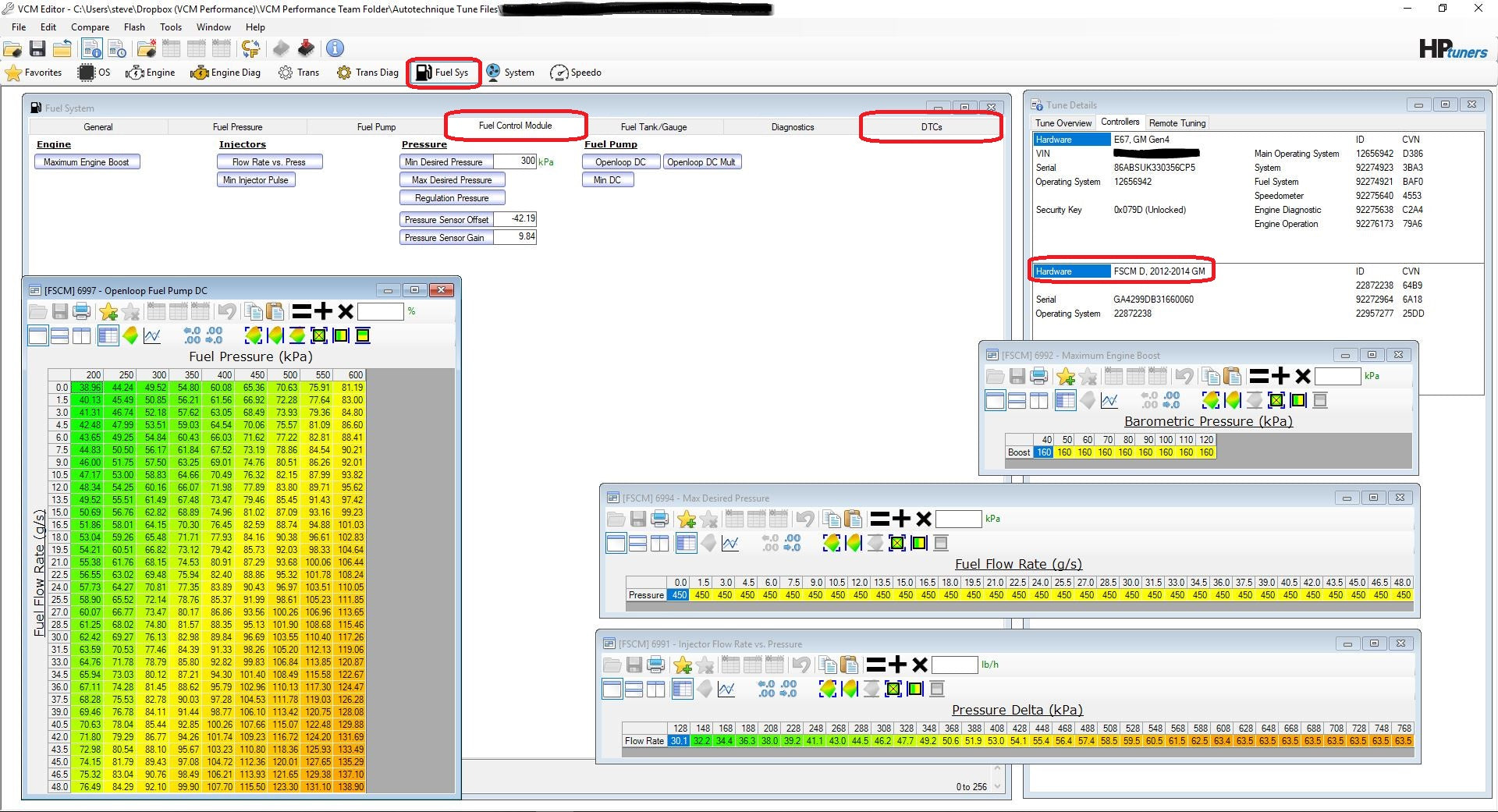Open the Compare menu

tap(90, 27)
